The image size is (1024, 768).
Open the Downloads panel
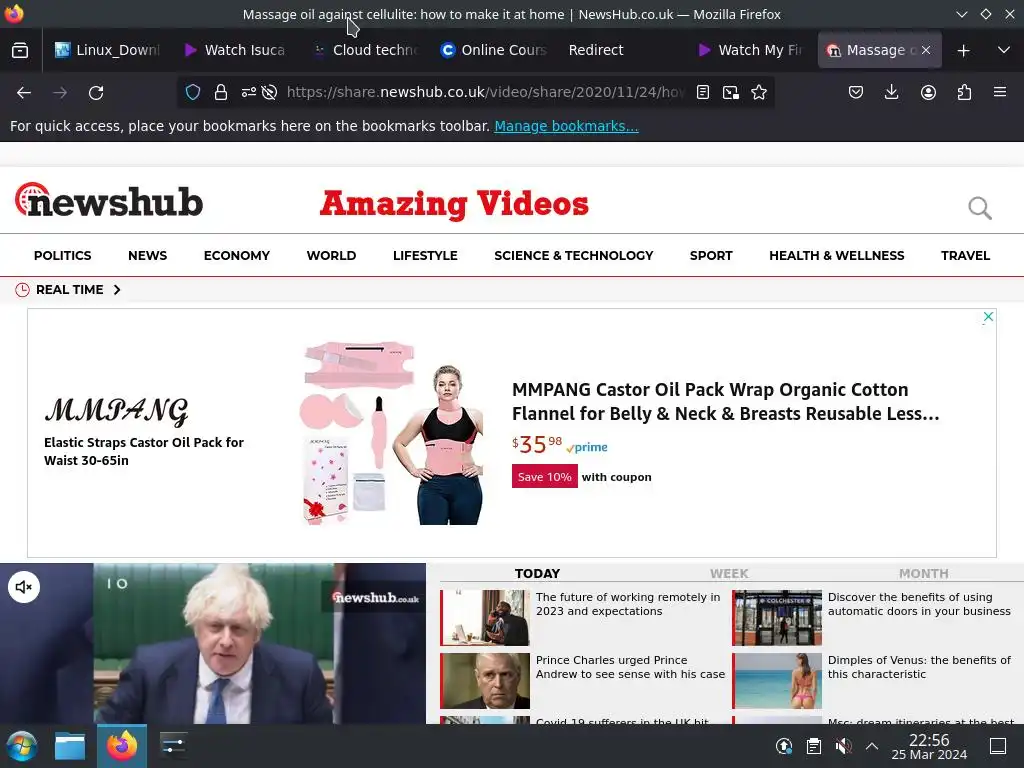tap(891, 92)
